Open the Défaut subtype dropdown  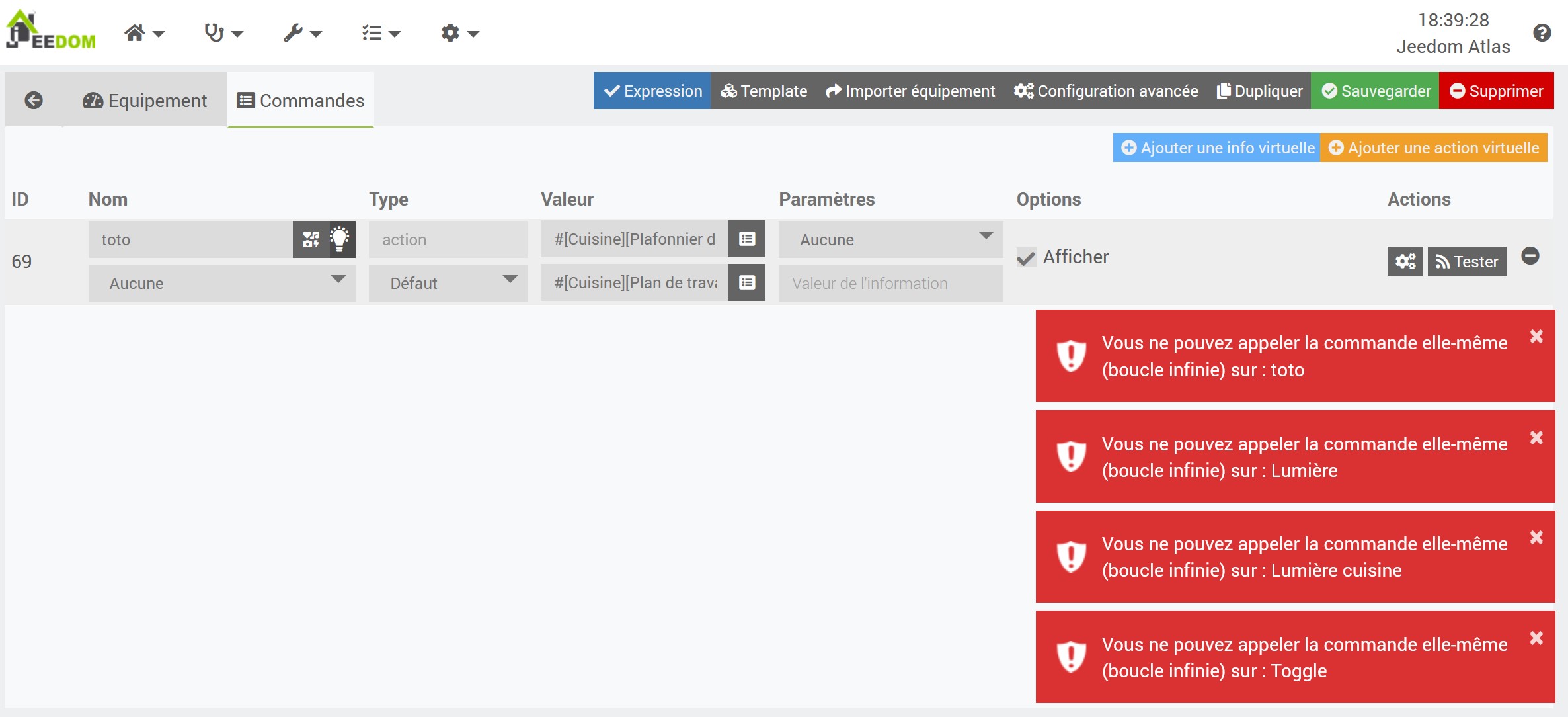click(448, 283)
